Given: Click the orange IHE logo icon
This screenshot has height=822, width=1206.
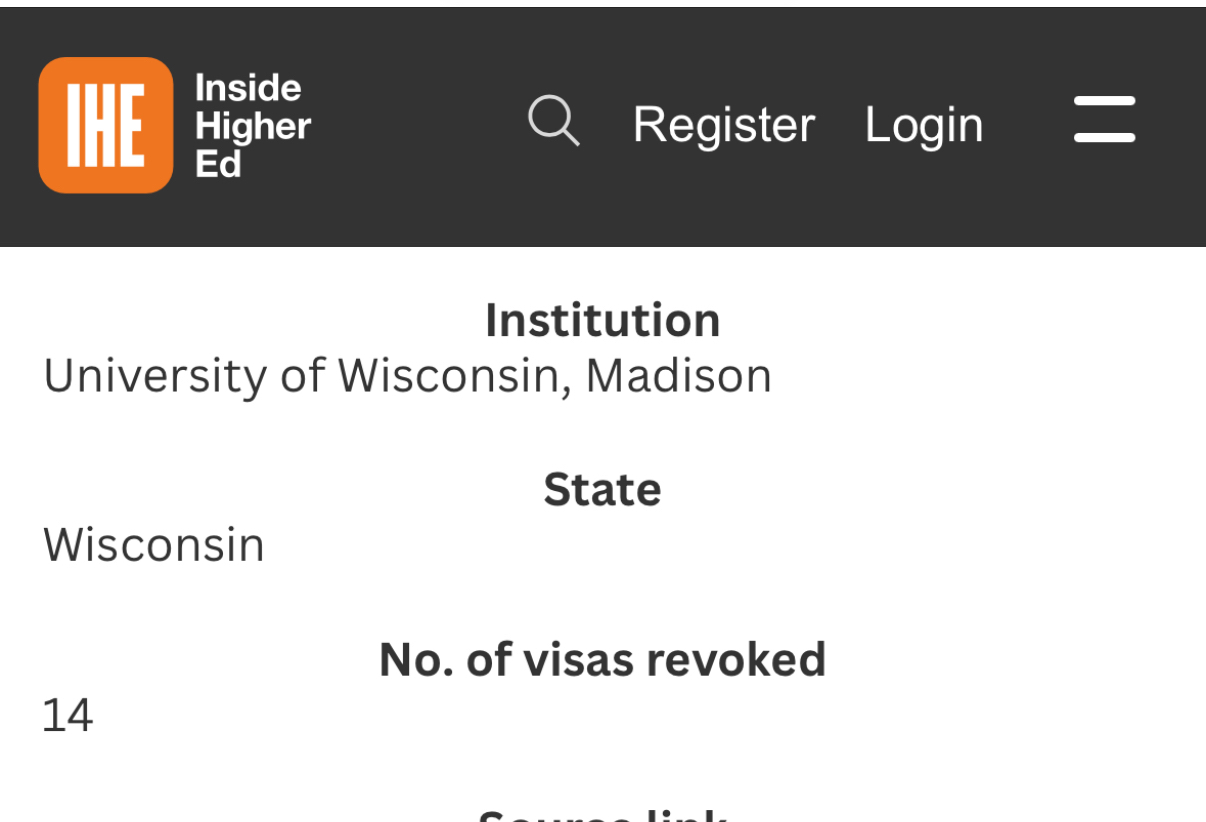Looking at the screenshot, I should click(105, 125).
